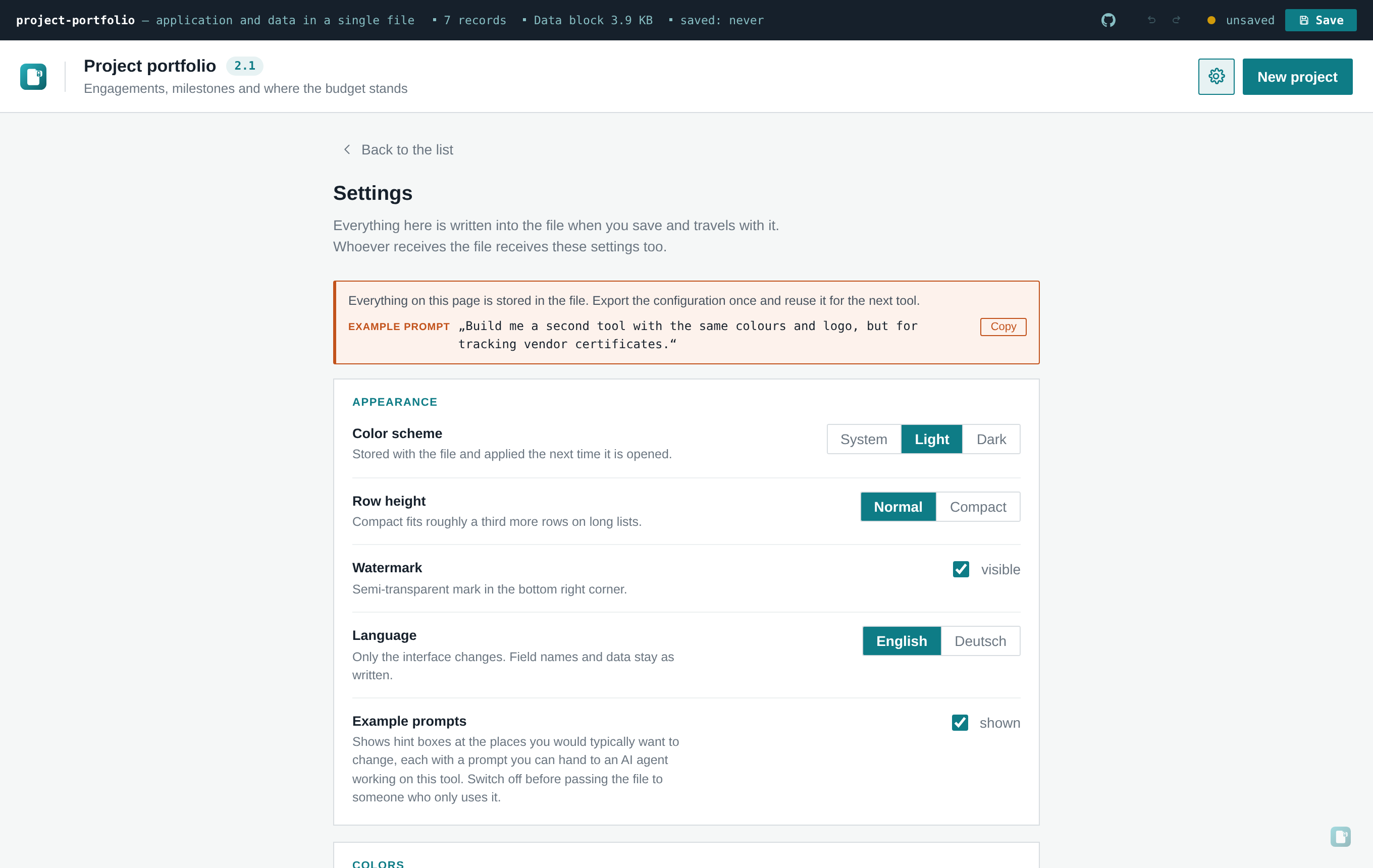Toggle the Watermark visible checkbox
The width and height of the screenshot is (1373, 868).
pyautogui.click(x=961, y=569)
